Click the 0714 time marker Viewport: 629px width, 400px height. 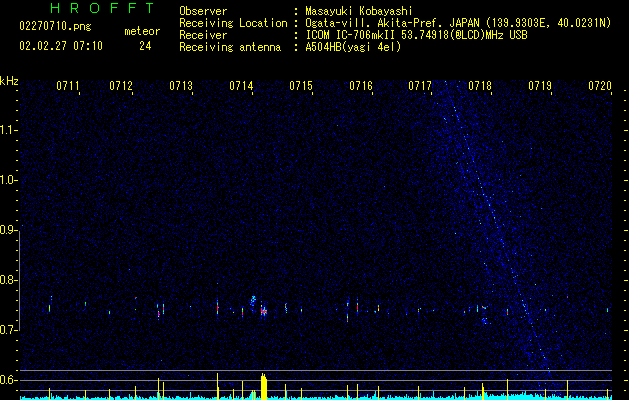pos(241,85)
